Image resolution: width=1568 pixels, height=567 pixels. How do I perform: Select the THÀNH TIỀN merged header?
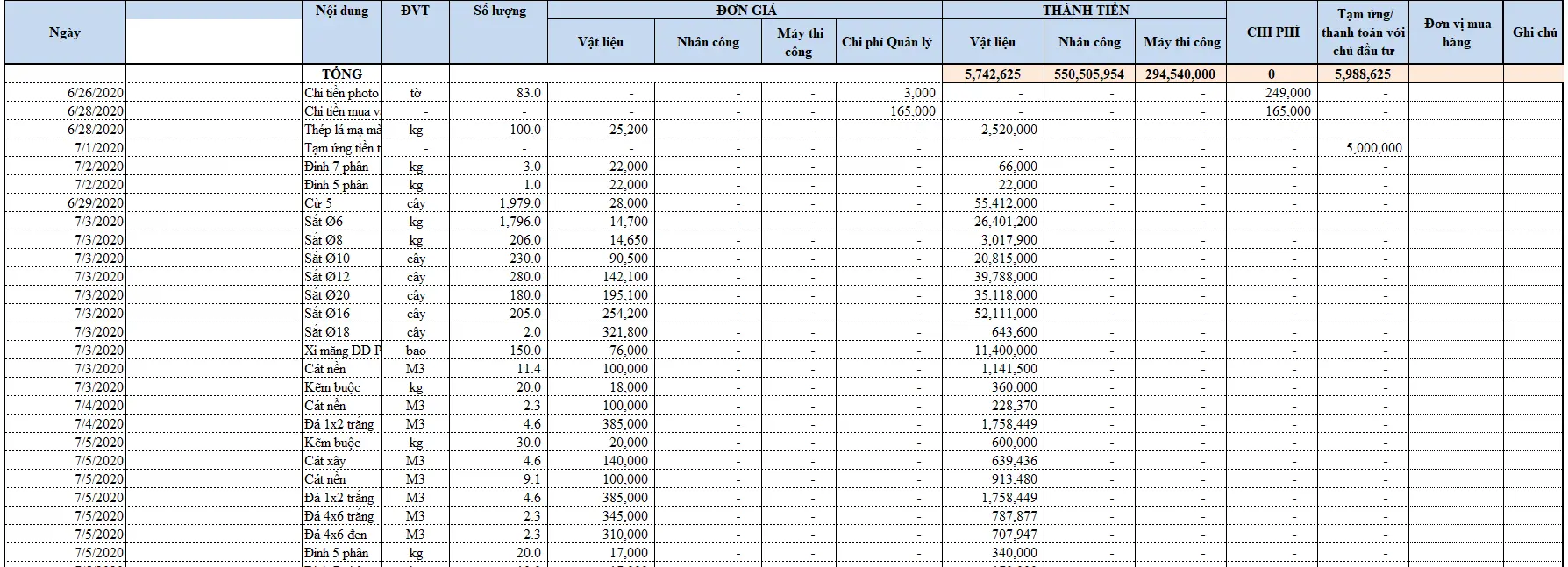1085,10
